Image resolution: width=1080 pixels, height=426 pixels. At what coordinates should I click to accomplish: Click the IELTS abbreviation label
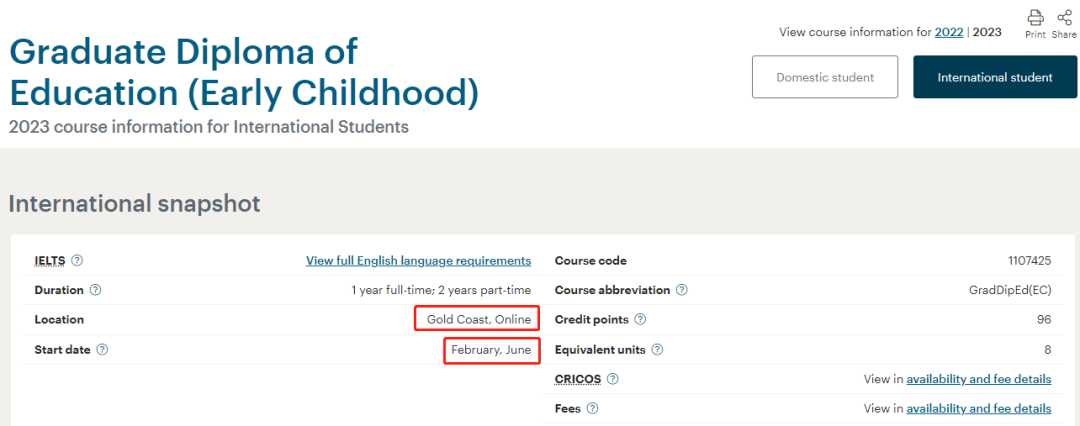pyautogui.click(x=51, y=261)
